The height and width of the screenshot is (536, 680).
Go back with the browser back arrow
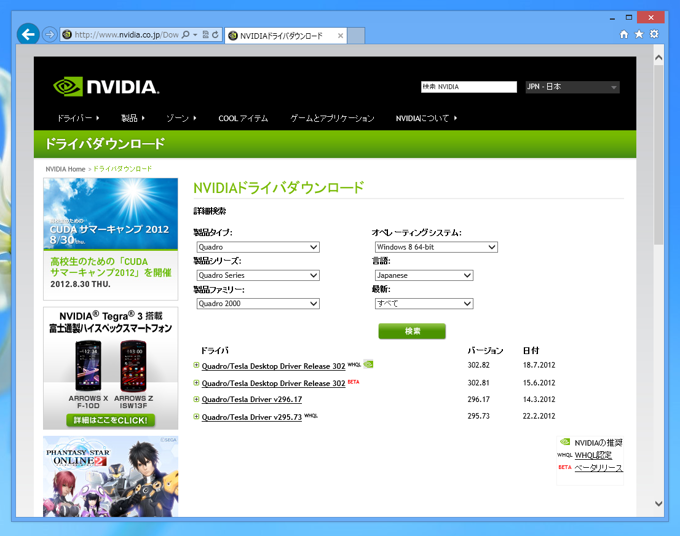(28, 34)
